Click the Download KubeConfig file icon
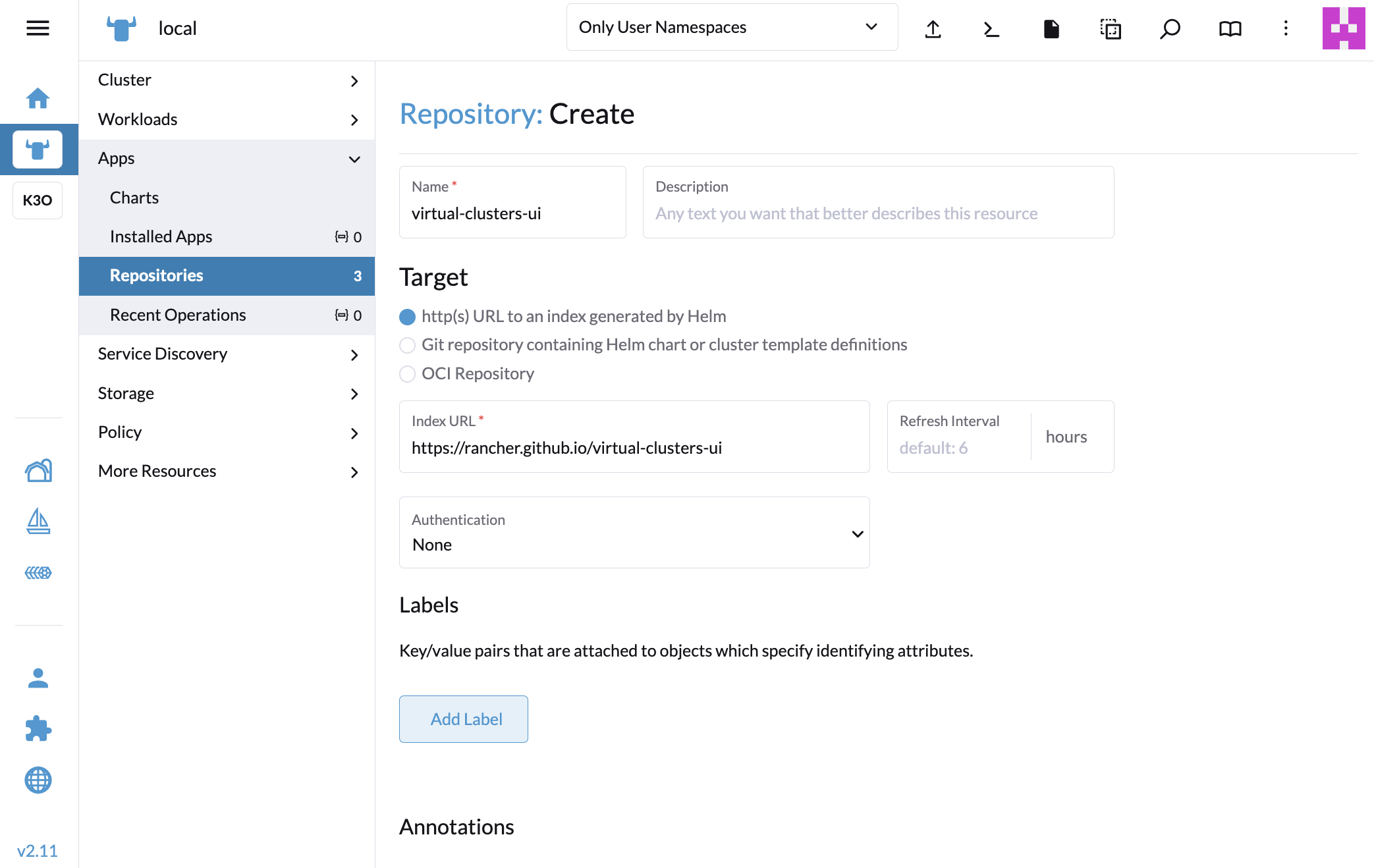This screenshot has height=868, width=1374. pyautogui.click(x=1051, y=28)
